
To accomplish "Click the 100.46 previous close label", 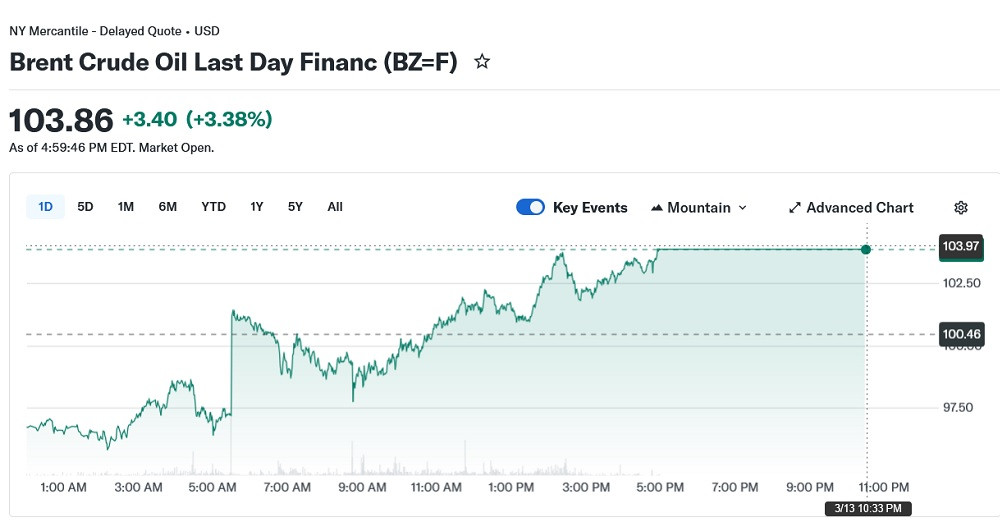I will tap(961, 334).
